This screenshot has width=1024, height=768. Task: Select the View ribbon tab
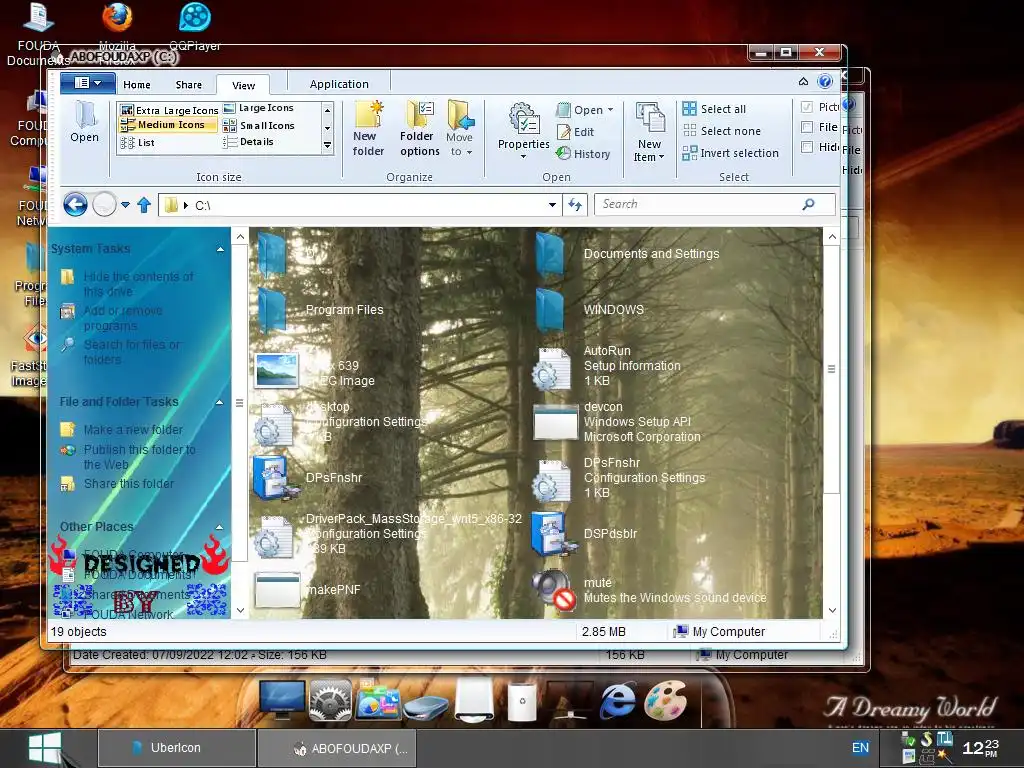pyautogui.click(x=244, y=85)
